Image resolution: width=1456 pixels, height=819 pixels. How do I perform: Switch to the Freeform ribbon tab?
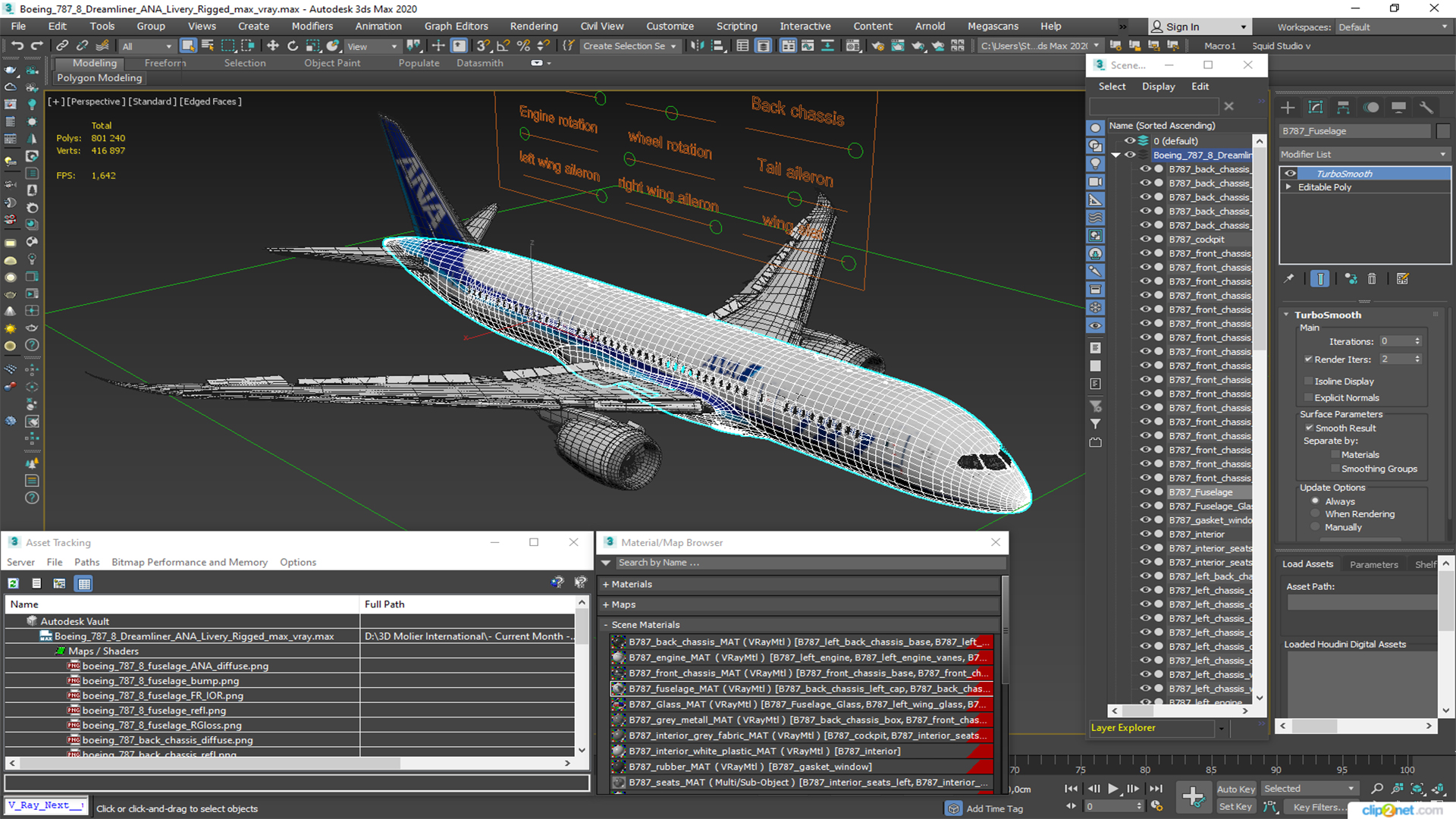(x=165, y=63)
